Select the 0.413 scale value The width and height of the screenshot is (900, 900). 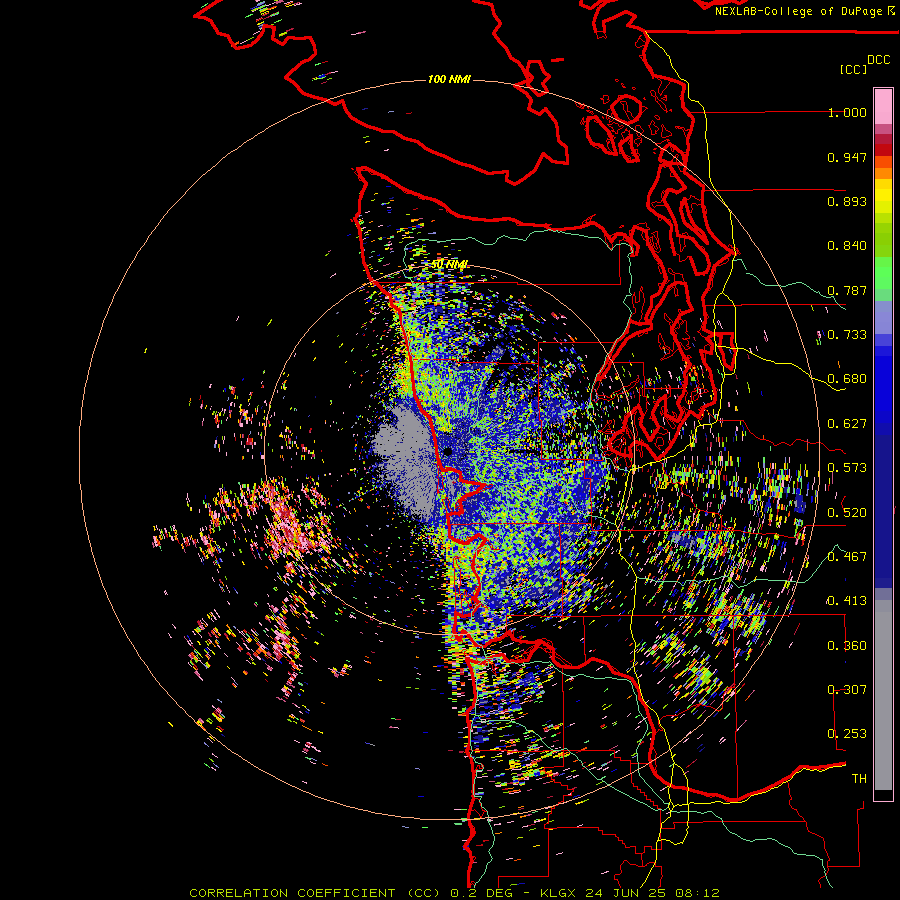(x=847, y=601)
